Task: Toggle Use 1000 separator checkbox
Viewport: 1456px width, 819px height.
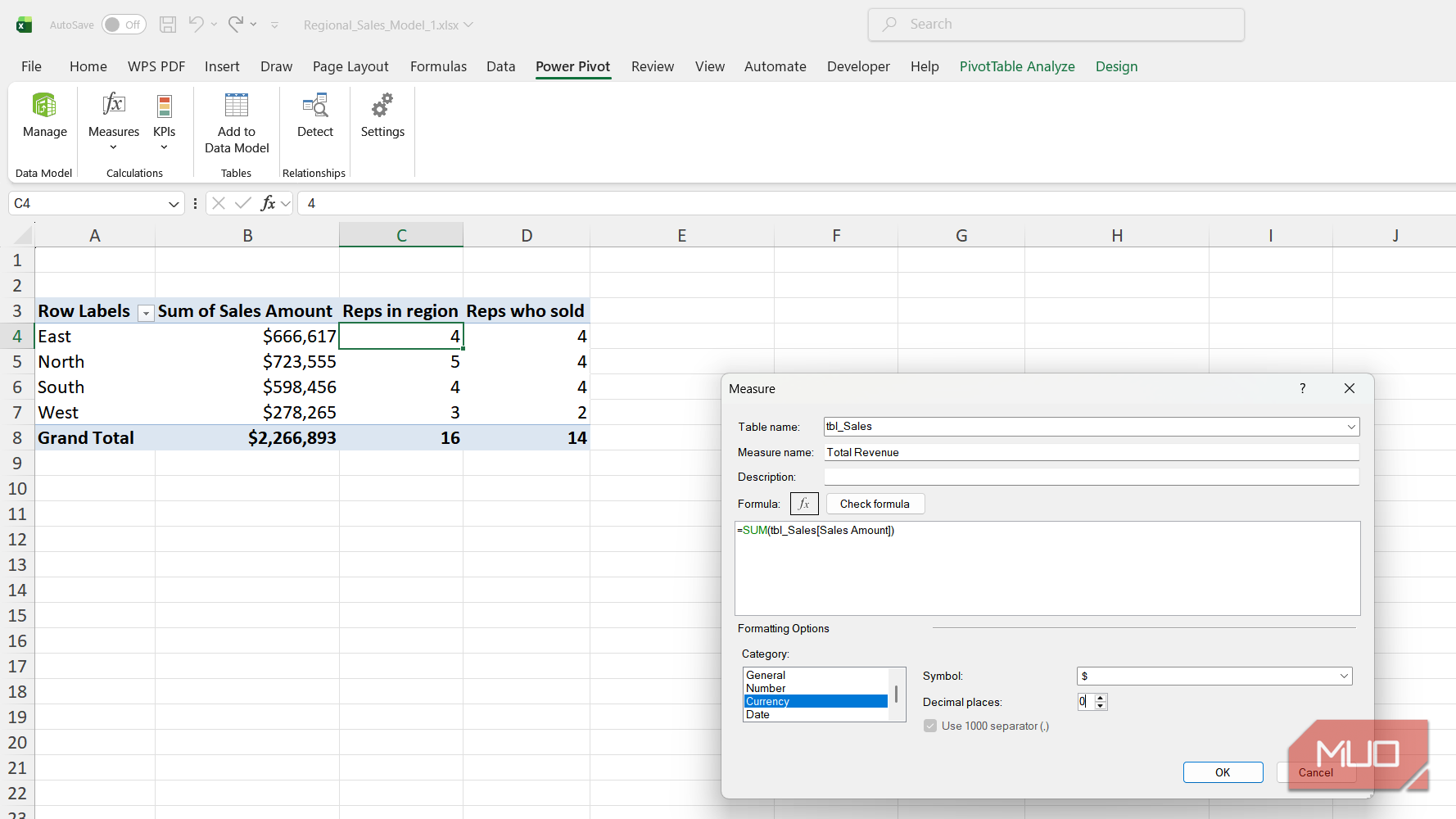Action: point(930,726)
